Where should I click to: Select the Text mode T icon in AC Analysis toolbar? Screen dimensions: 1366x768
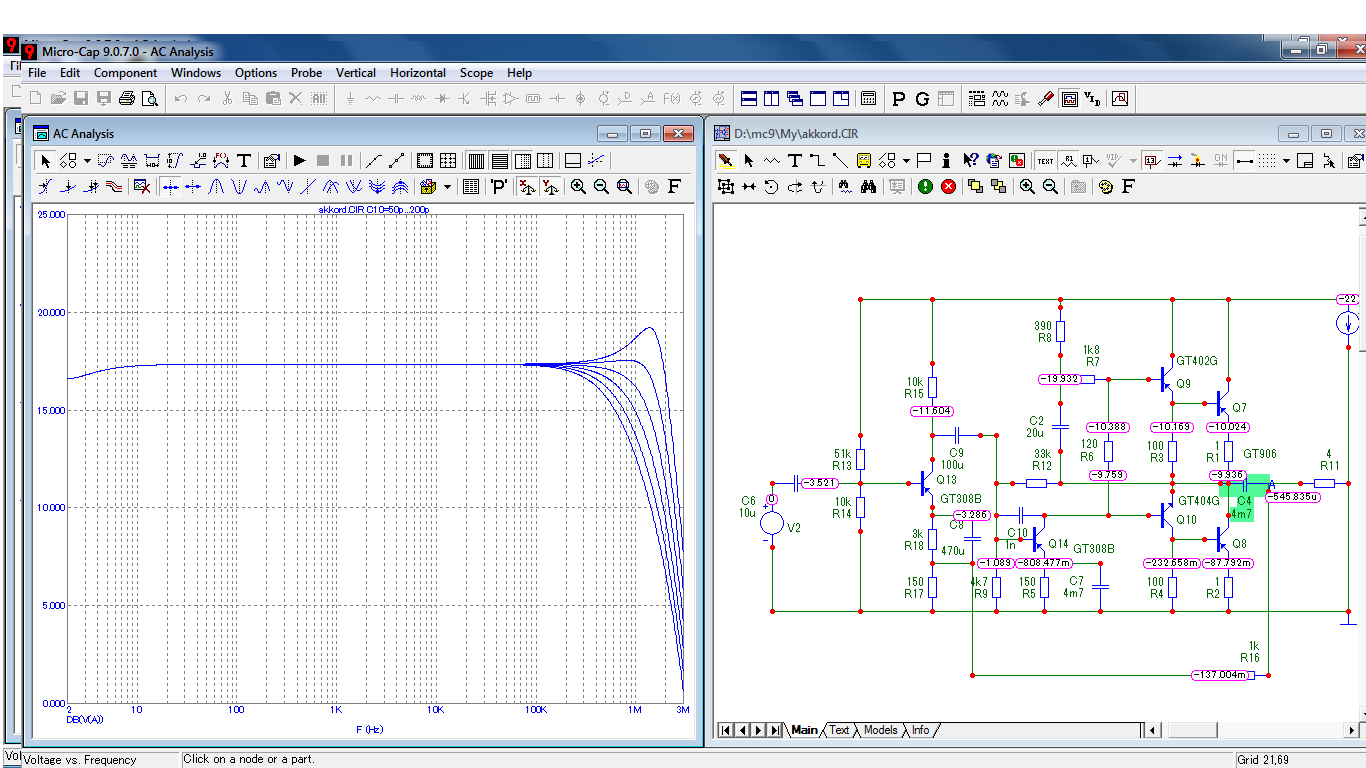[243, 160]
